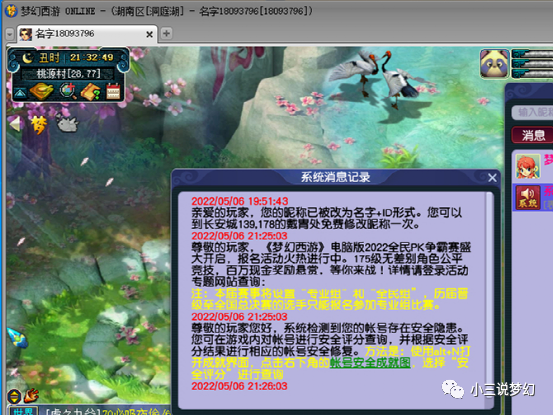Click the 帐号安全成就图 link
Viewport: 553px width, 415px height.
pyautogui.click(x=370, y=362)
